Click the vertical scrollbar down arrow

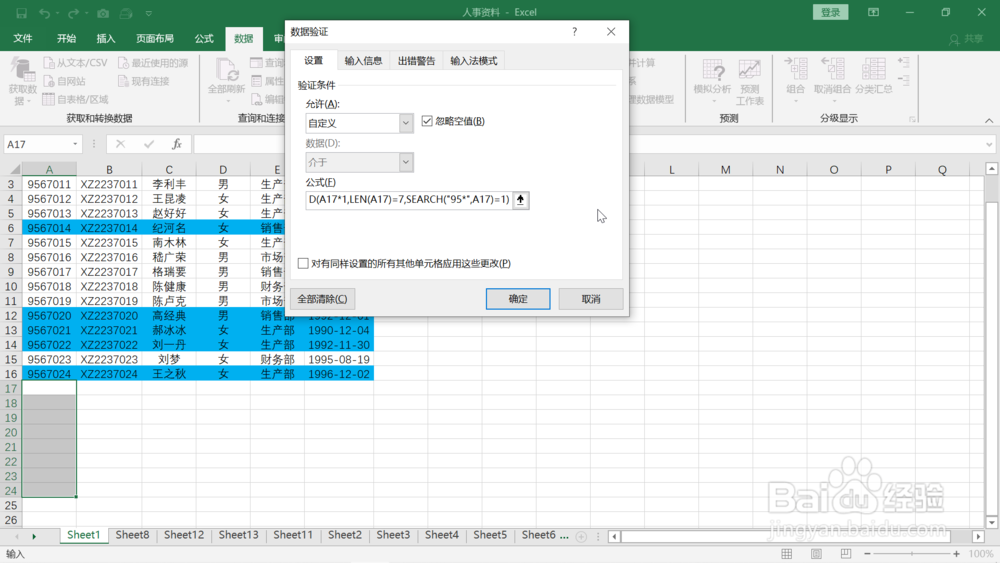pos(991,522)
